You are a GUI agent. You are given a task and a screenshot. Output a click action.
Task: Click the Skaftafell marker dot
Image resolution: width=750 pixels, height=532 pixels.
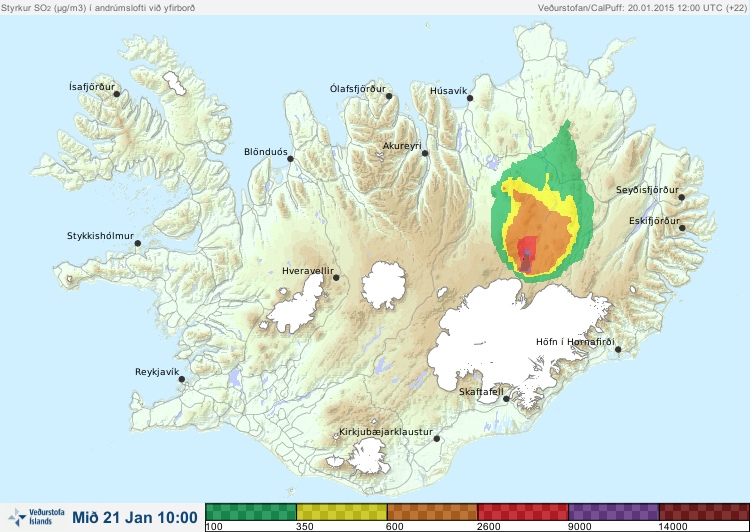506,399
